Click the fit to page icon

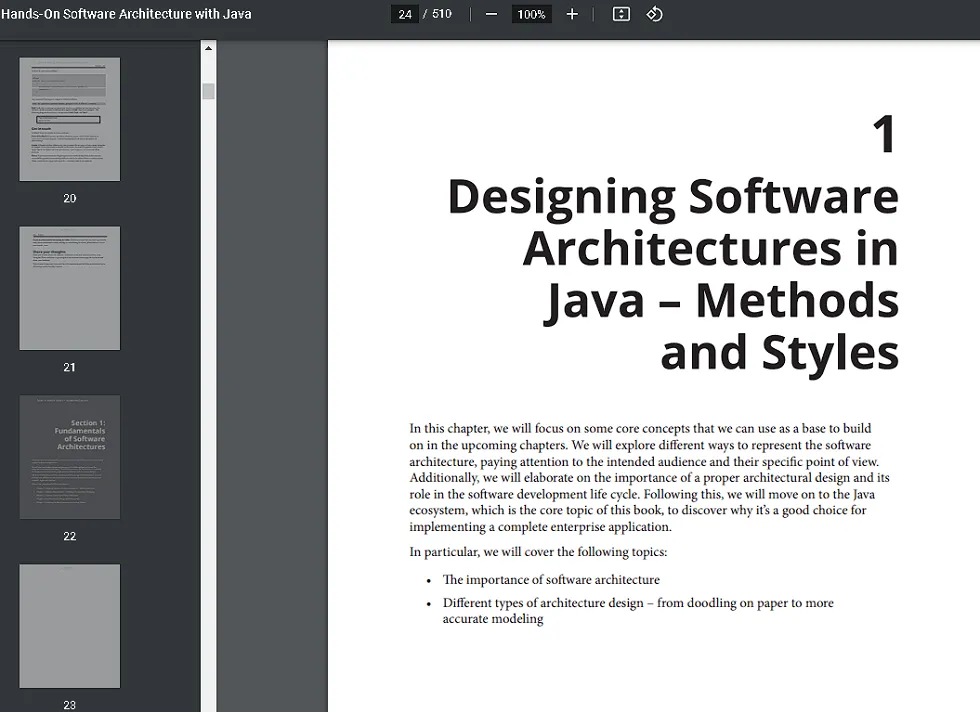point(621,14)
